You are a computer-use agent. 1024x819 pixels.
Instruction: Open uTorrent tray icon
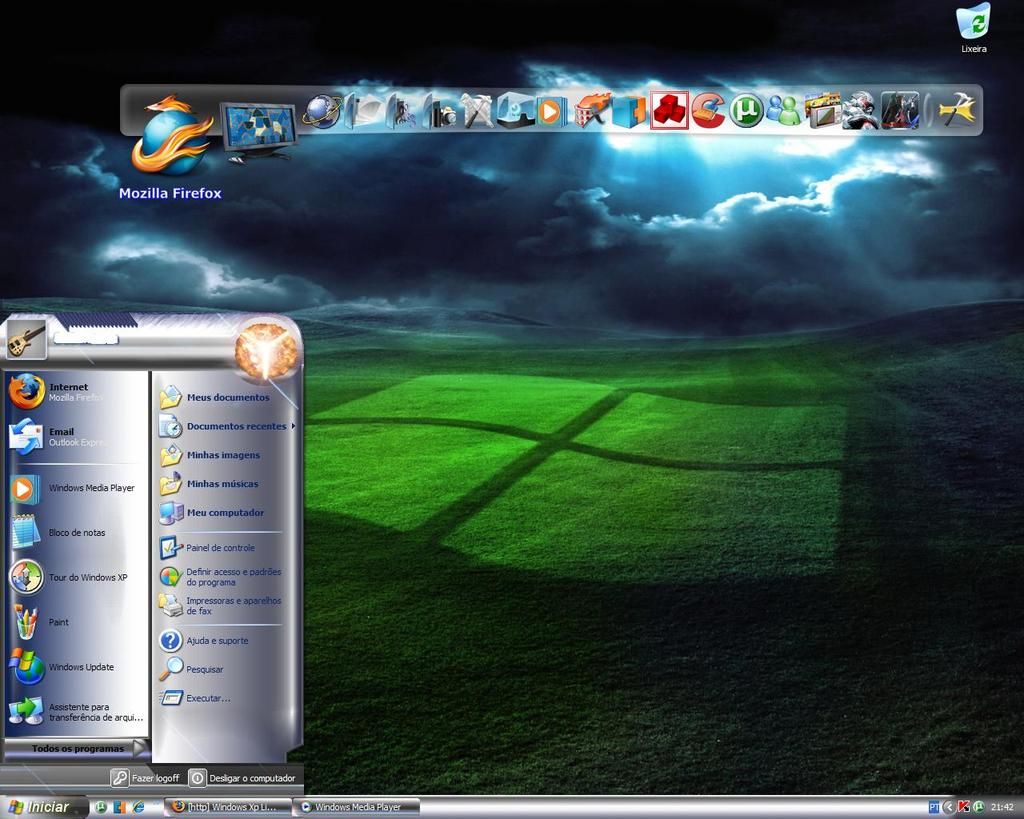tap(978, 807)
